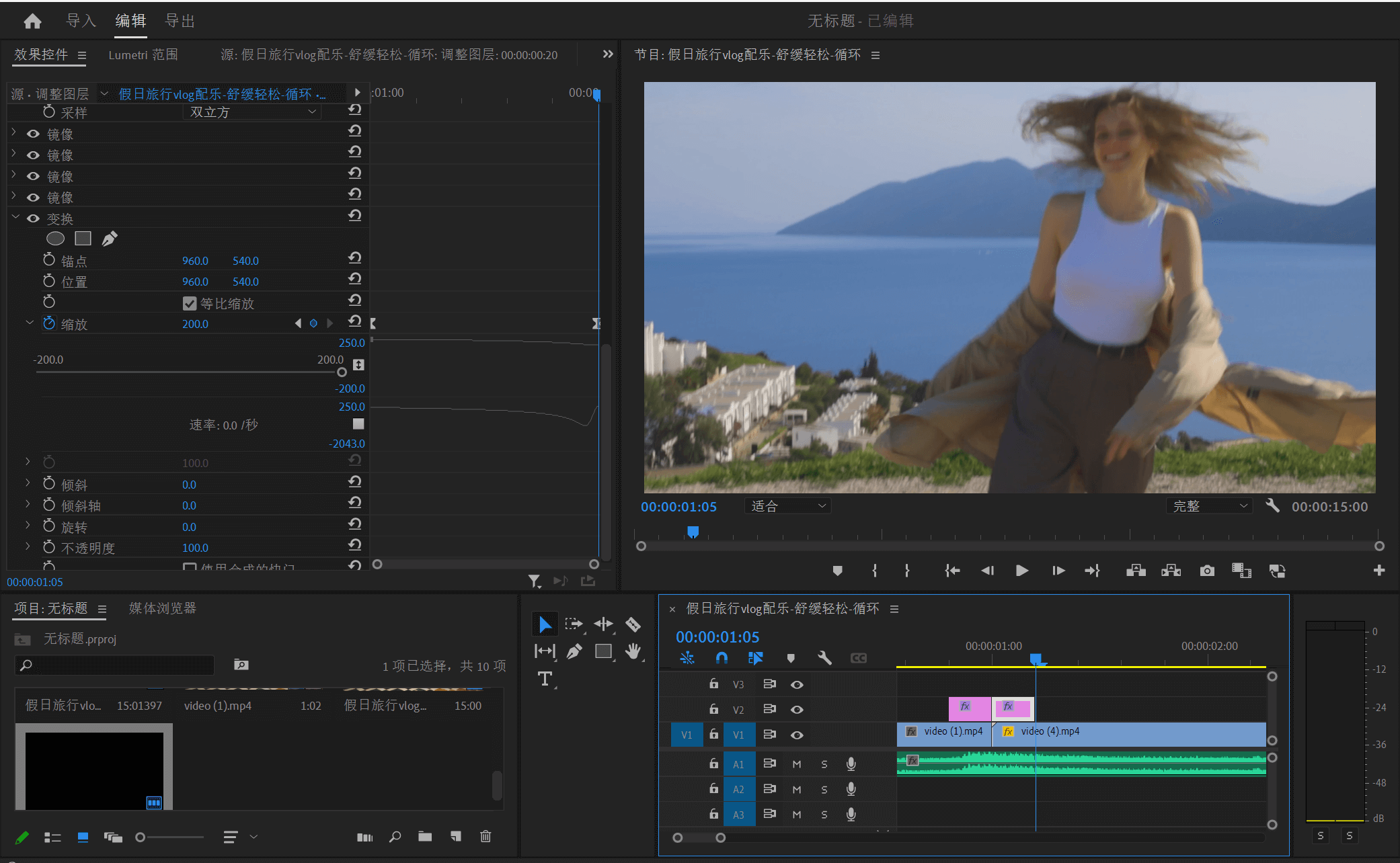Select the Track Select Forward tool
The image size is (1400, 863).
coord(574,624)
